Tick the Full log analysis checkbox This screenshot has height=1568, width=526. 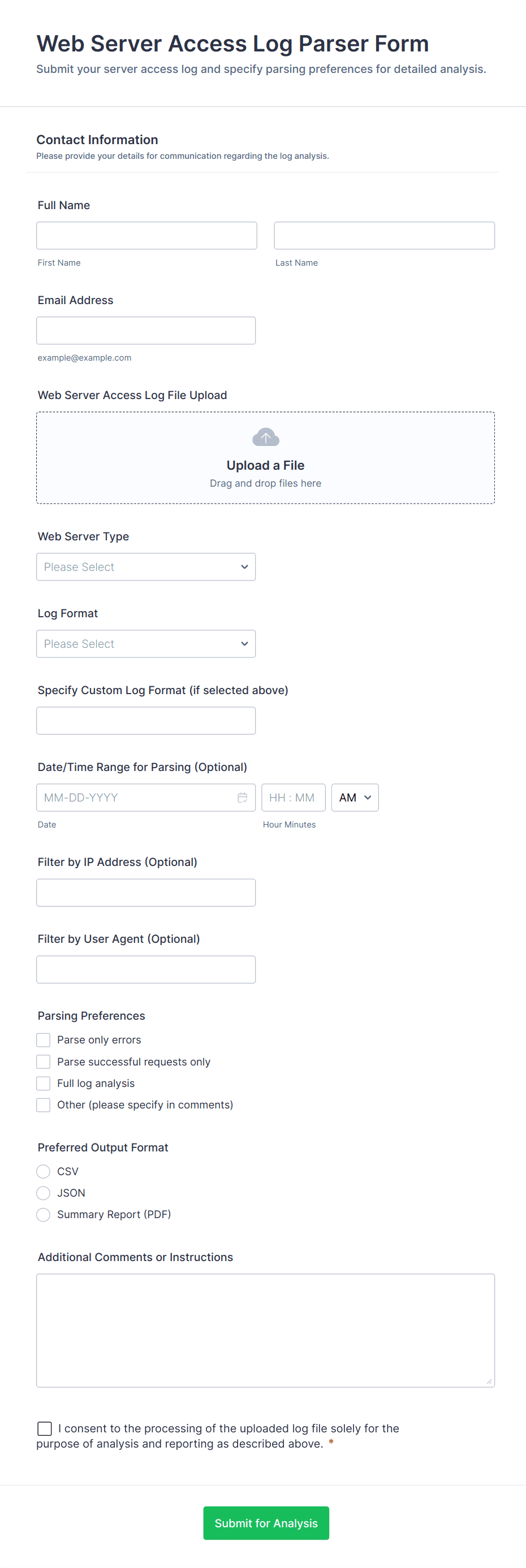(x=43, y=1084)
